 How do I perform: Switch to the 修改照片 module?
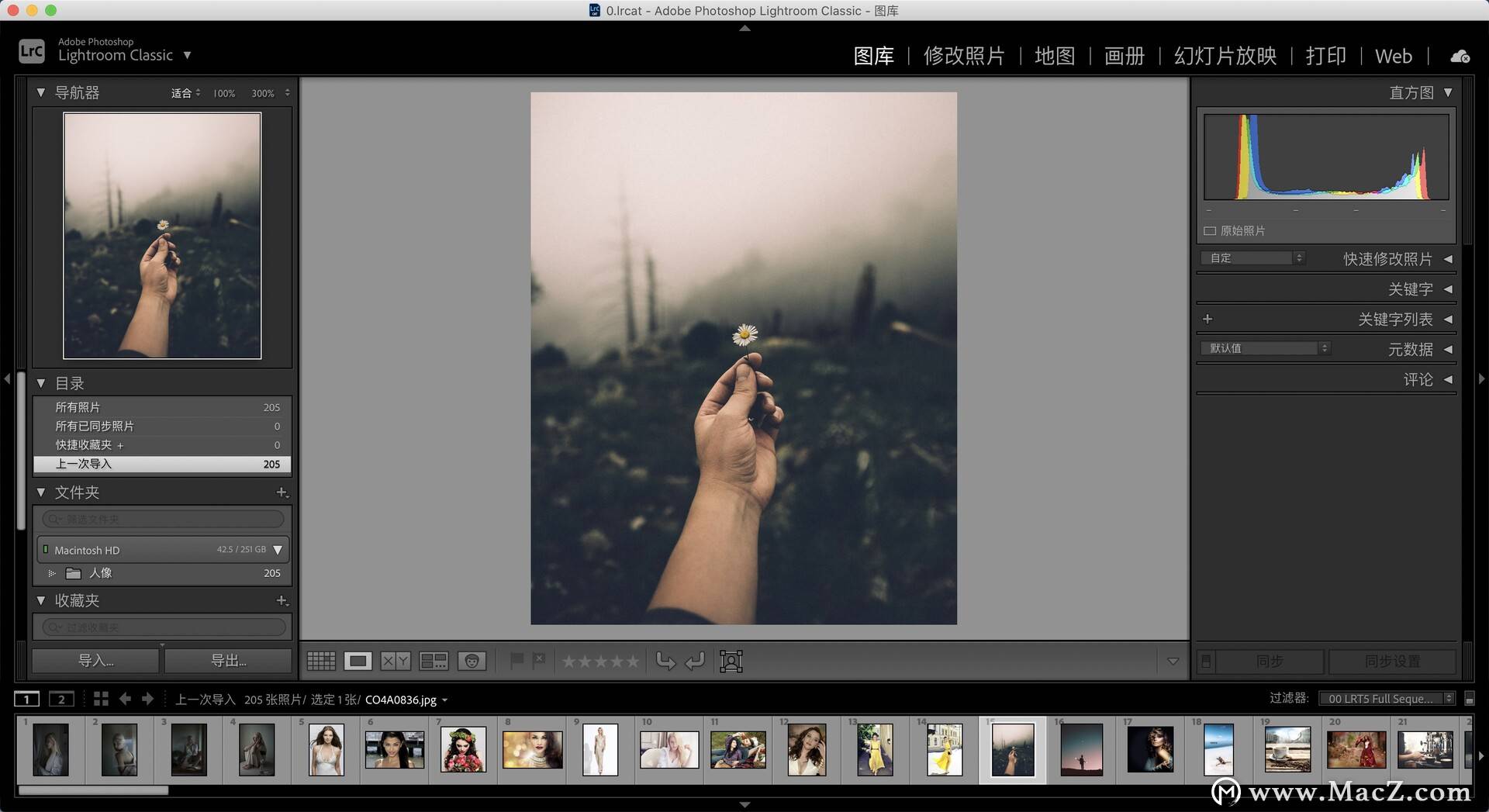click(x=964, y=56)
